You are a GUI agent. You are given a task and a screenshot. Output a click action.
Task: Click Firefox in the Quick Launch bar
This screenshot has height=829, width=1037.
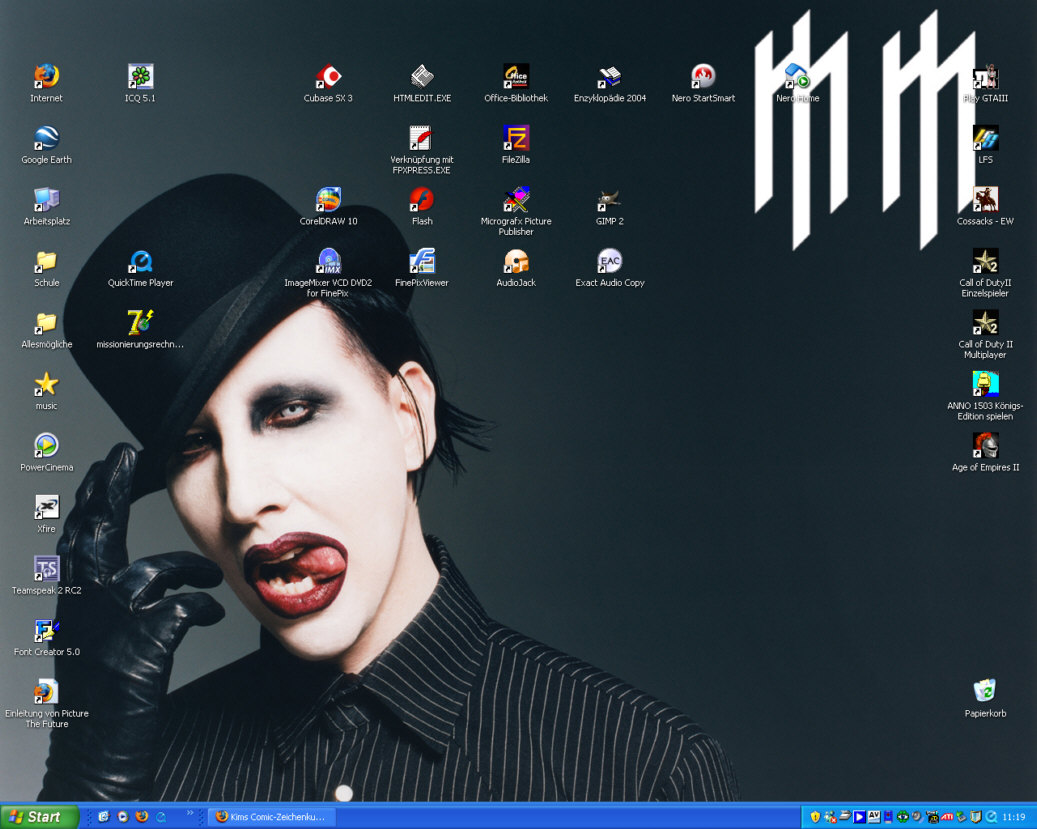(142, 817)
